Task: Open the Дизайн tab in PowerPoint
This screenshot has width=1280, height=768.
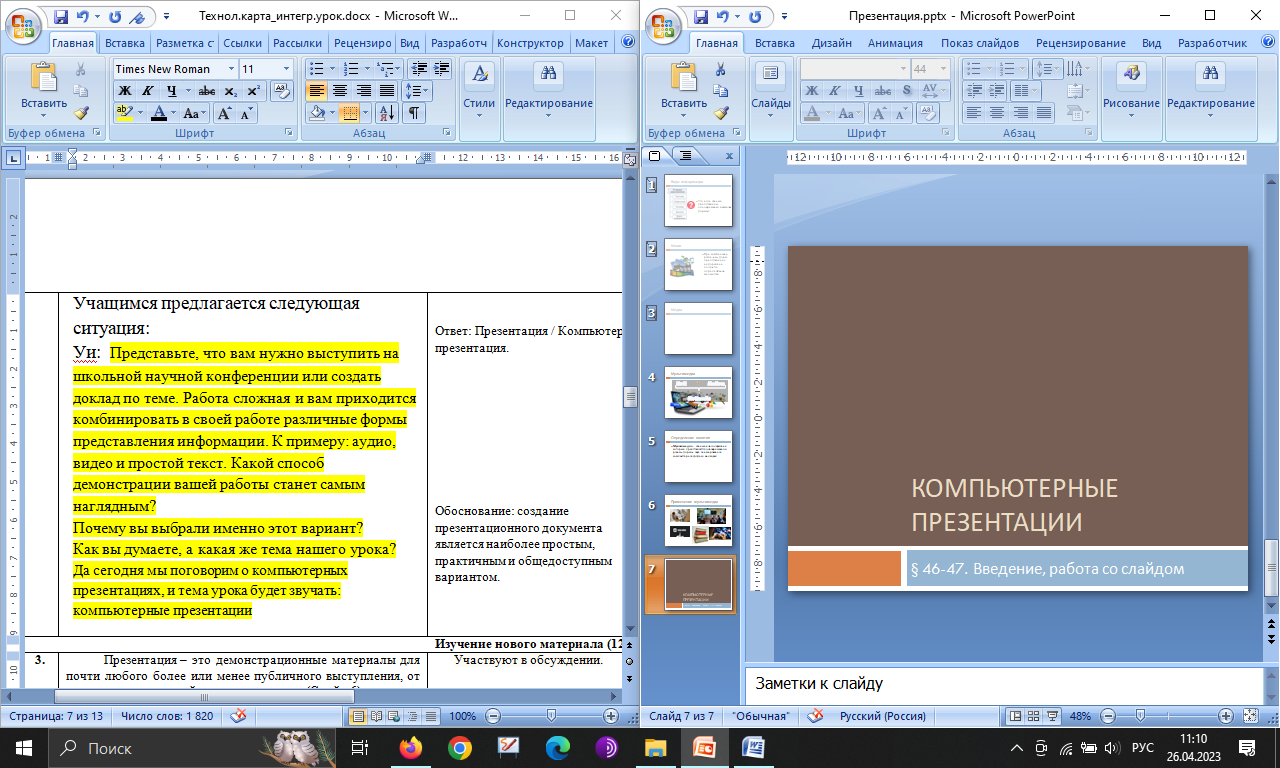Action: pos(832,43)
